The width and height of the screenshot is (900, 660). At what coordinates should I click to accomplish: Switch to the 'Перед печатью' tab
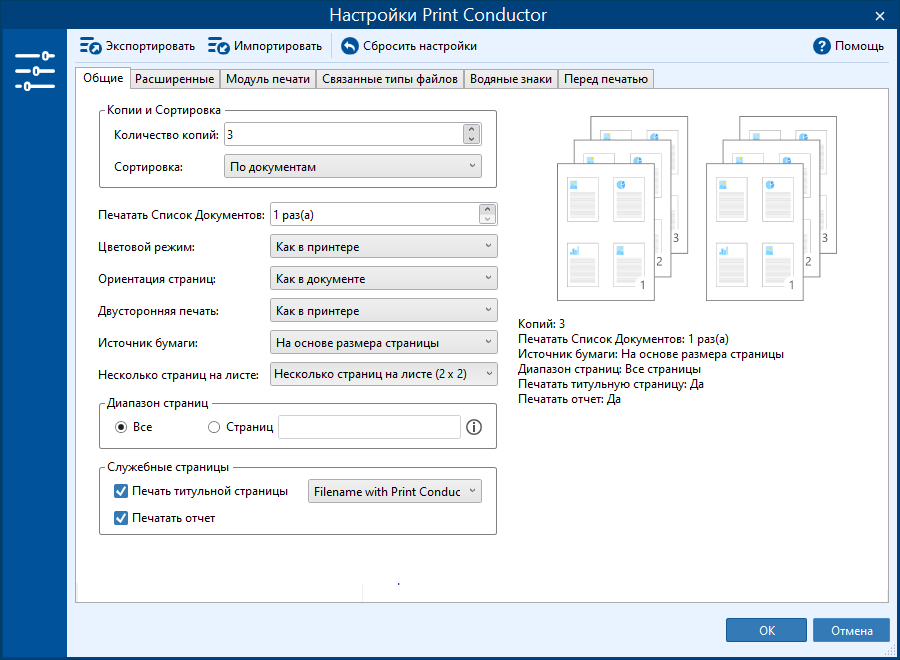point(606,79)
